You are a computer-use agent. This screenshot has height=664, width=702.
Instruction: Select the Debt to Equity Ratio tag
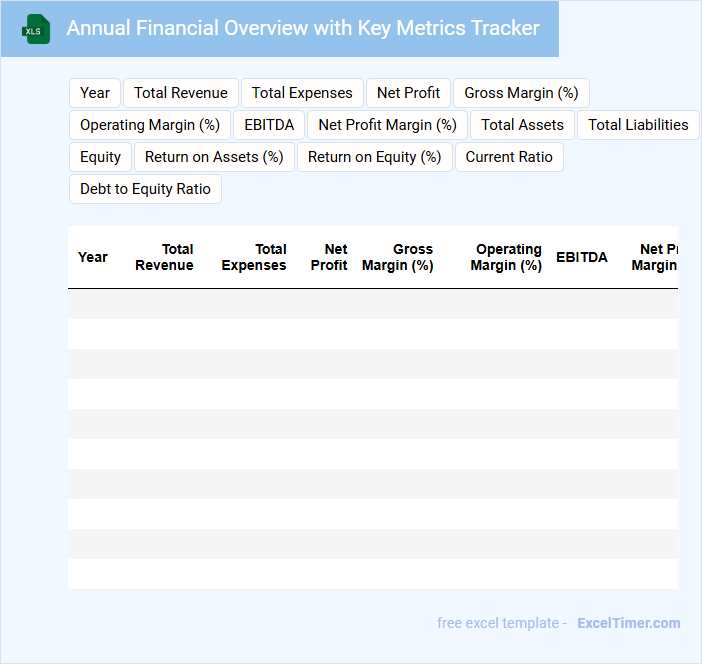click(x=145, y=189)
